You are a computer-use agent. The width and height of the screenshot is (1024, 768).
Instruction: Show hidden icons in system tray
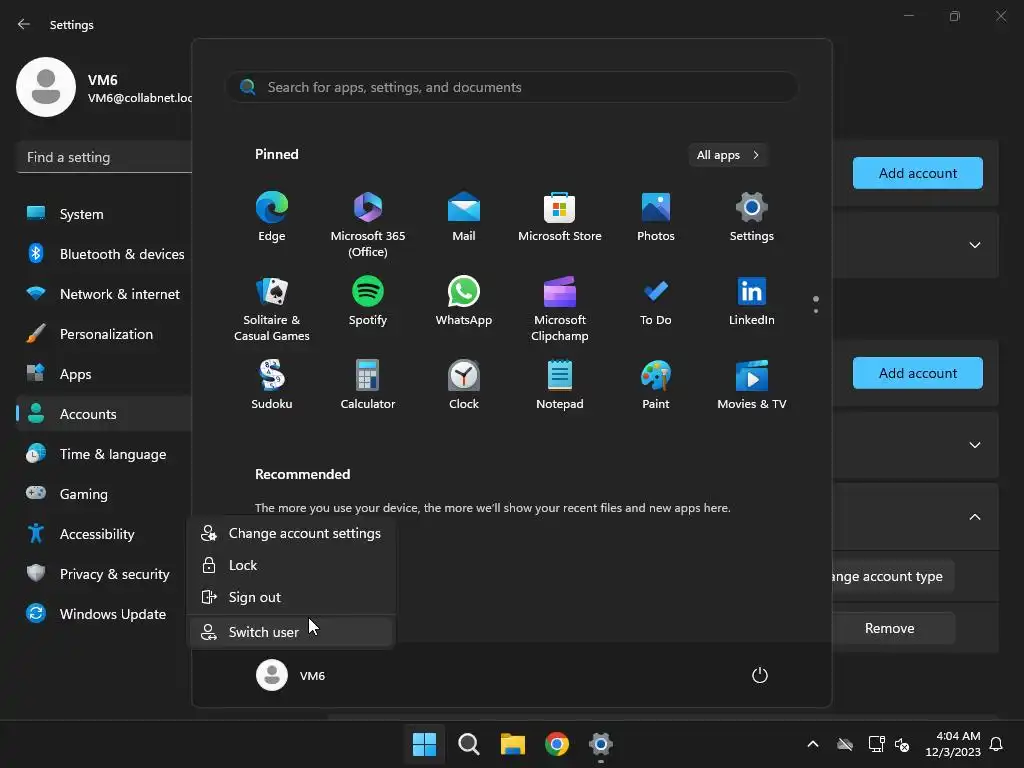[x=813, y=744]
